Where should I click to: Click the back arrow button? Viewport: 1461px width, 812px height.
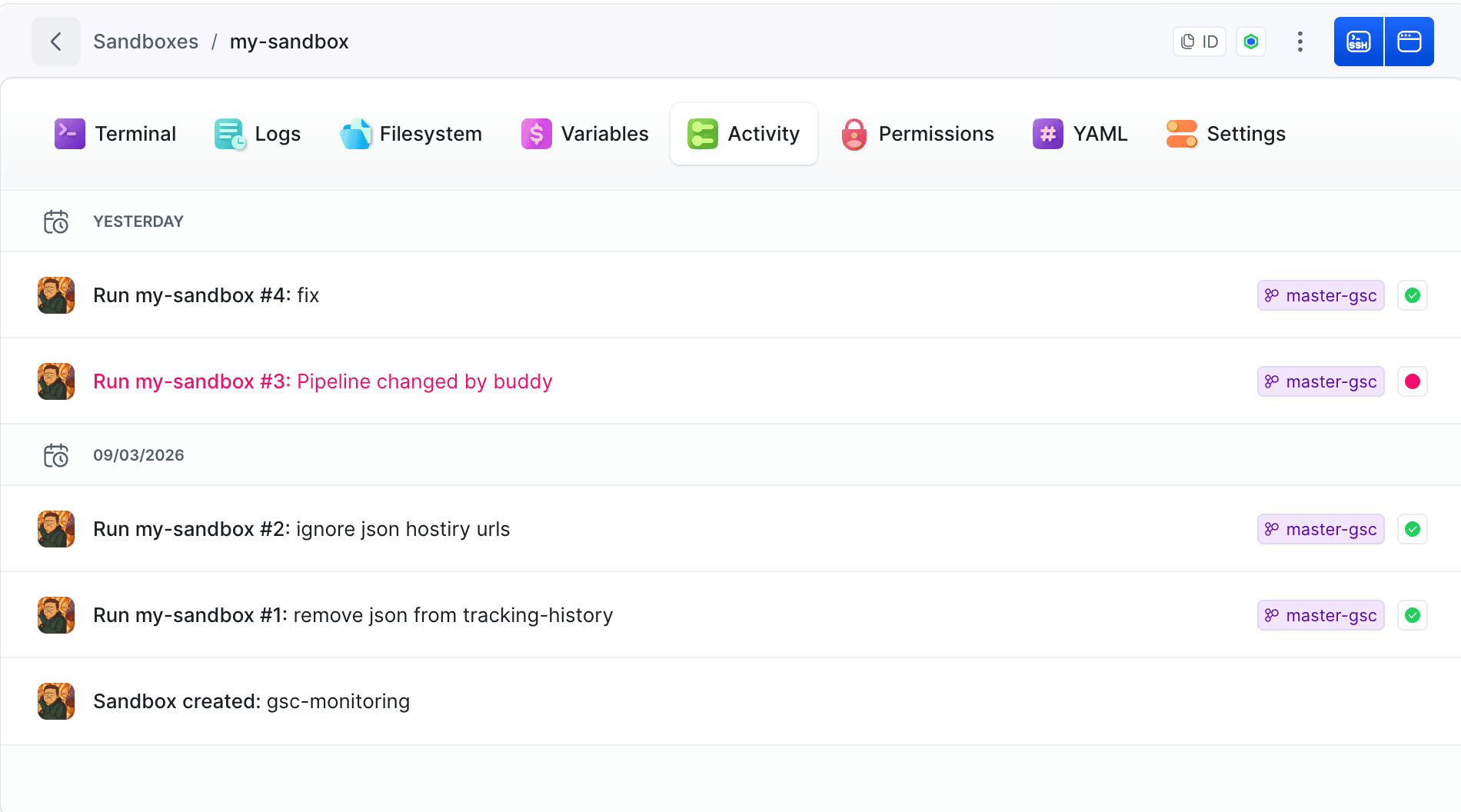click(x=56, y=42)
